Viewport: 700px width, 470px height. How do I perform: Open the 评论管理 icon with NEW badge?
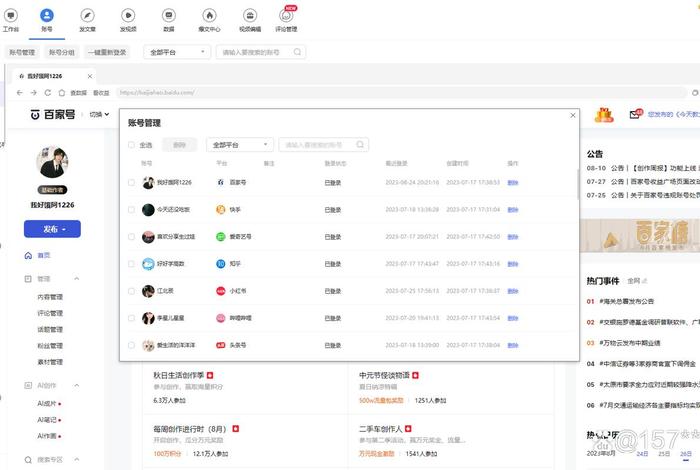tap(286, 16)
